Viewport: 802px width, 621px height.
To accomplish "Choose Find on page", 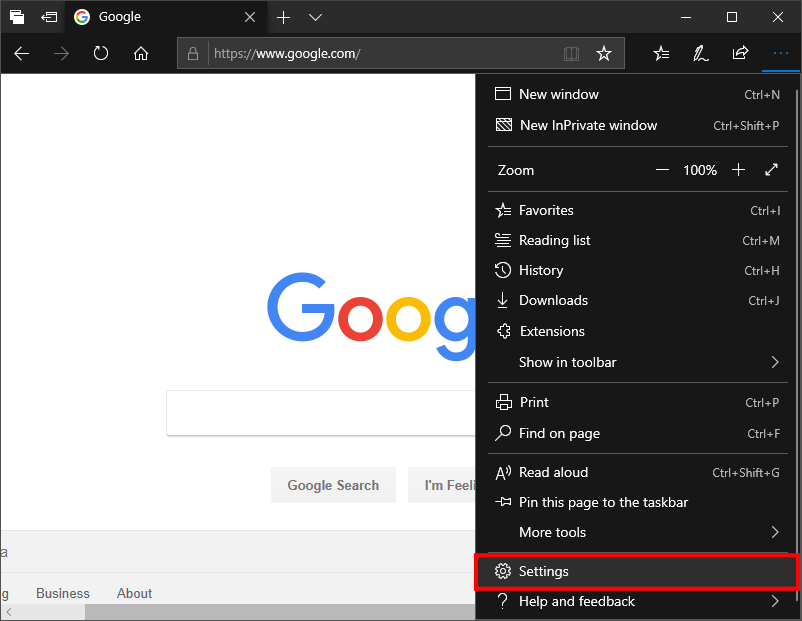I will tap(637, 433).
